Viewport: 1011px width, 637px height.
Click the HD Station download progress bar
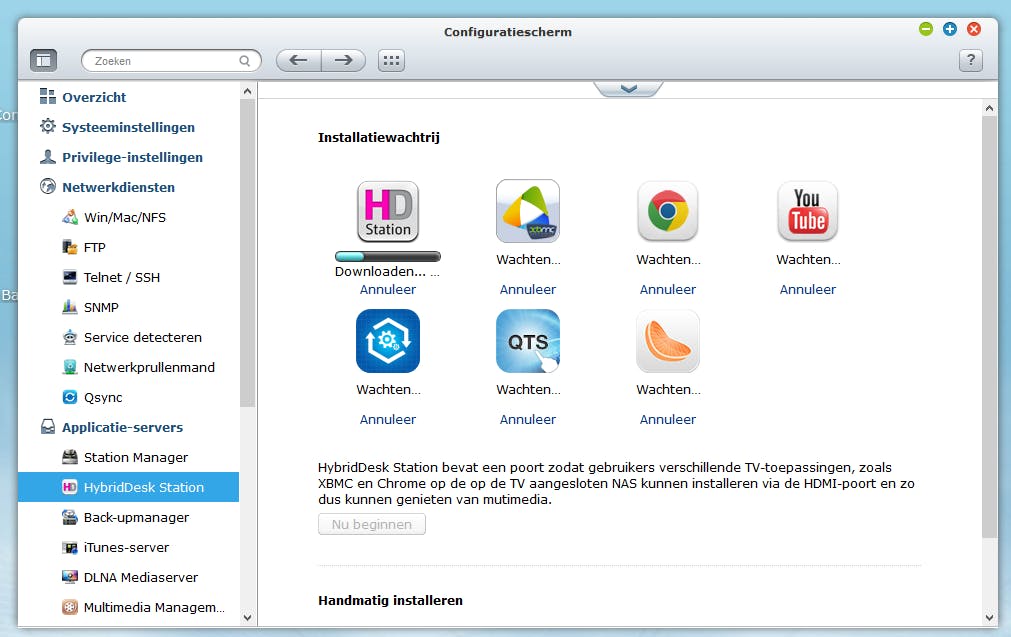point(388,257)
